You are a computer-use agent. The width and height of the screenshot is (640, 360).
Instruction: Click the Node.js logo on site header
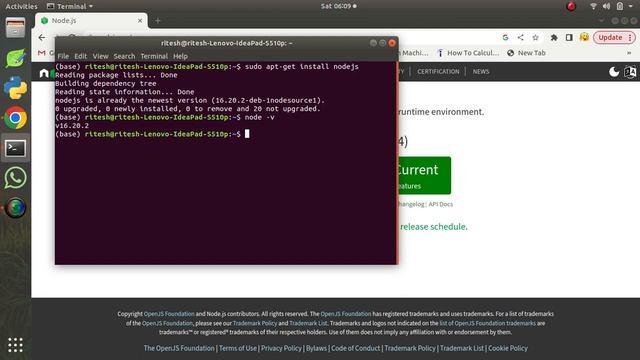pos(46,73)
